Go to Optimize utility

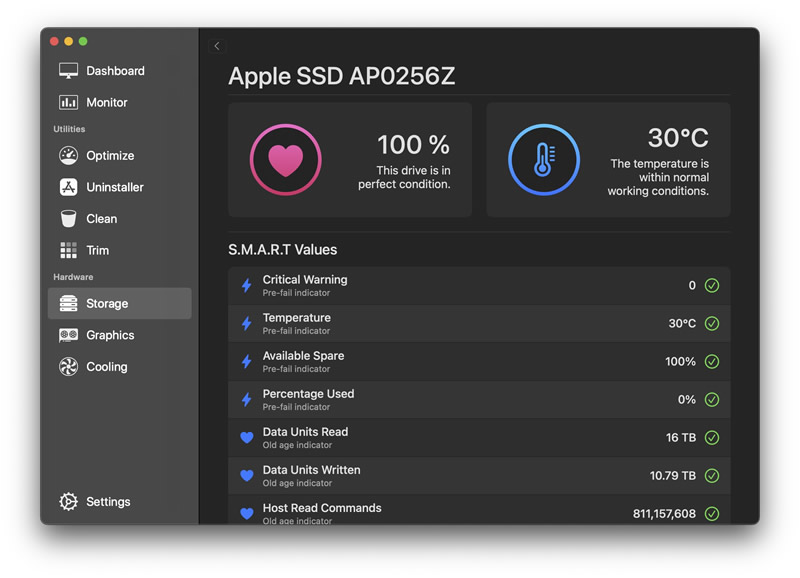(x=119, y=156)
